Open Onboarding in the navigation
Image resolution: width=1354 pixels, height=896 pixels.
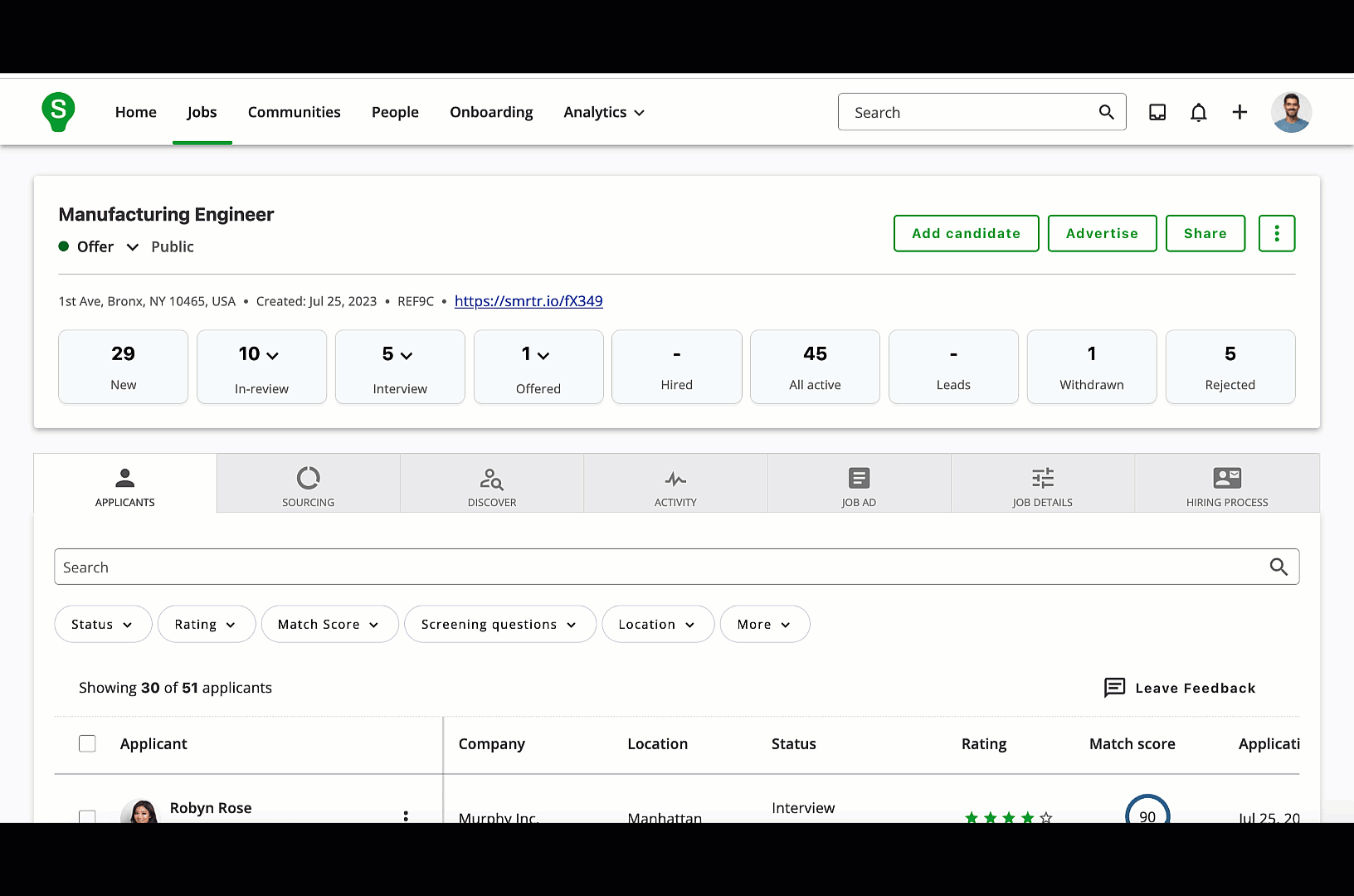click(x=491, y=112)
